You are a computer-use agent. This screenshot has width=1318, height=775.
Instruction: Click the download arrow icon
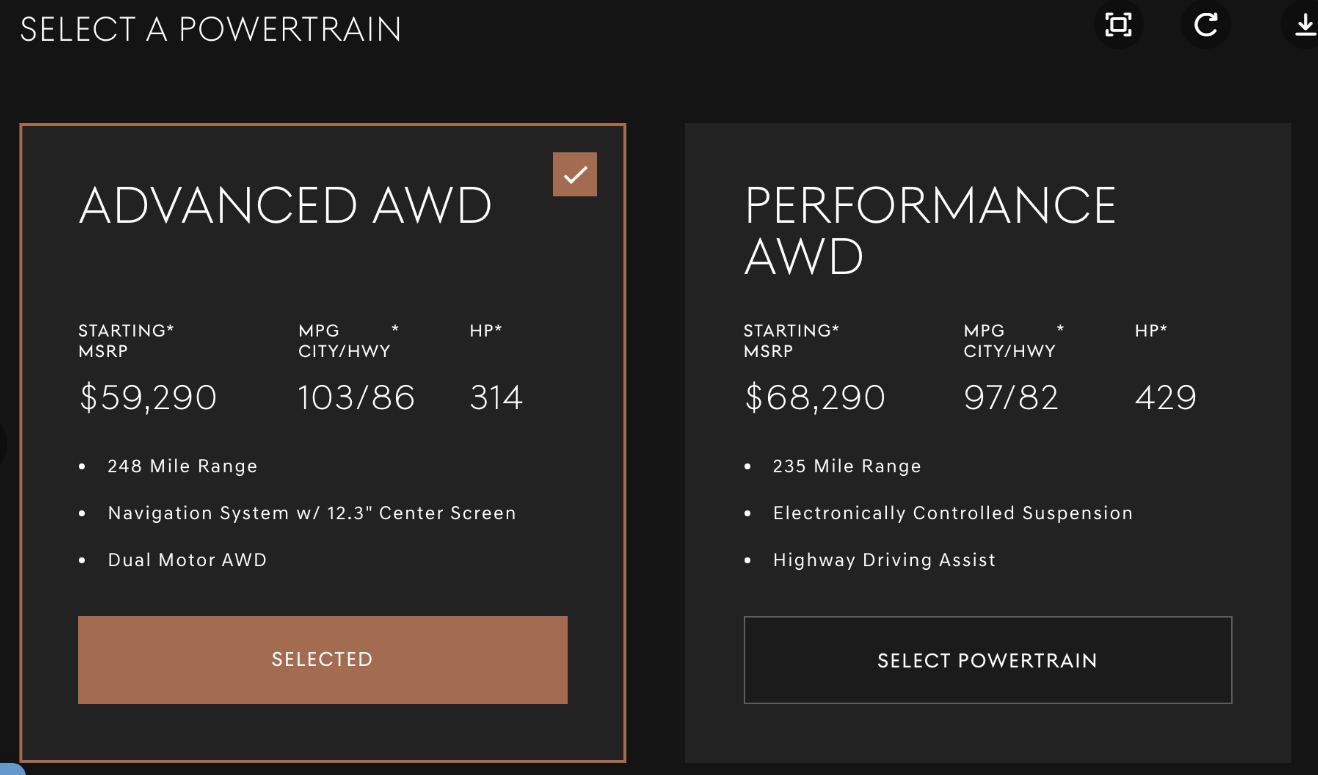coord(1303,25)
